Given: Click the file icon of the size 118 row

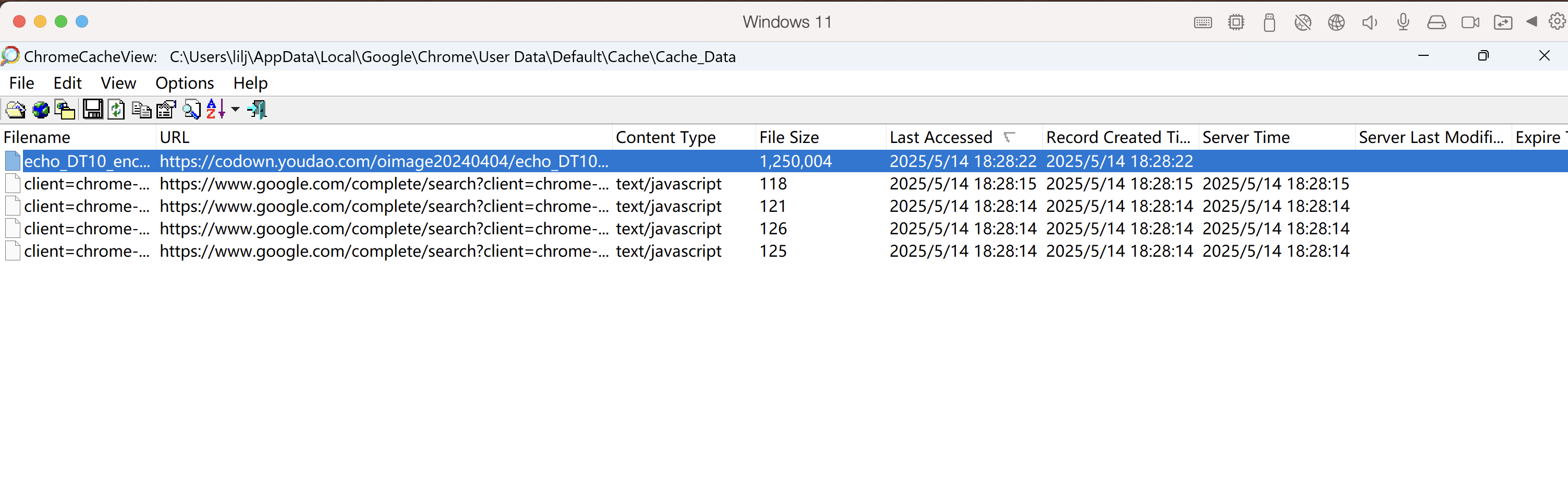Looking at the screenshot, I should pyautogui.click(x=13, y=183).
